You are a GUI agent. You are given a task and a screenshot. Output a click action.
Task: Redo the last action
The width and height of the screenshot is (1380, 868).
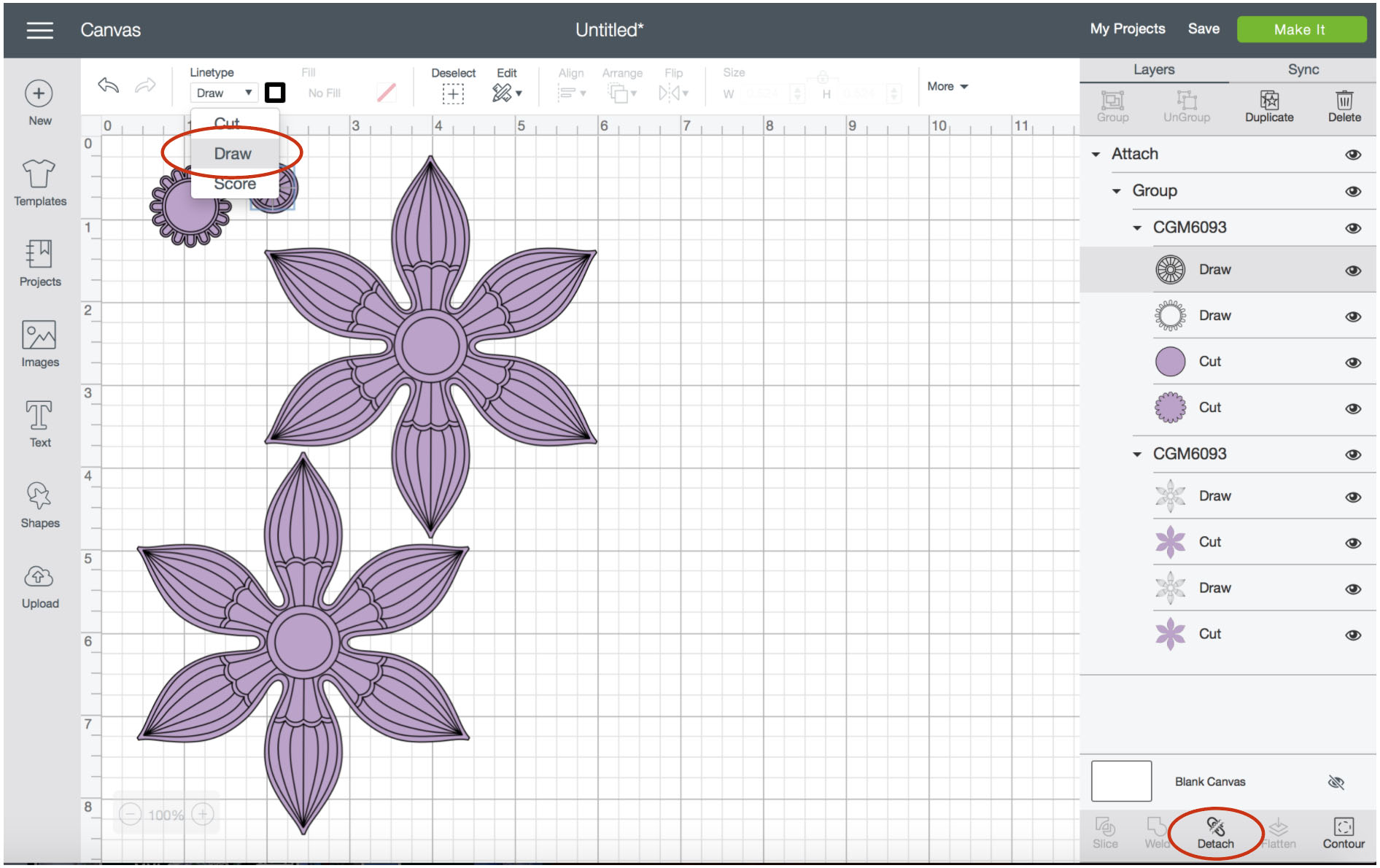(x=146, y=85)
